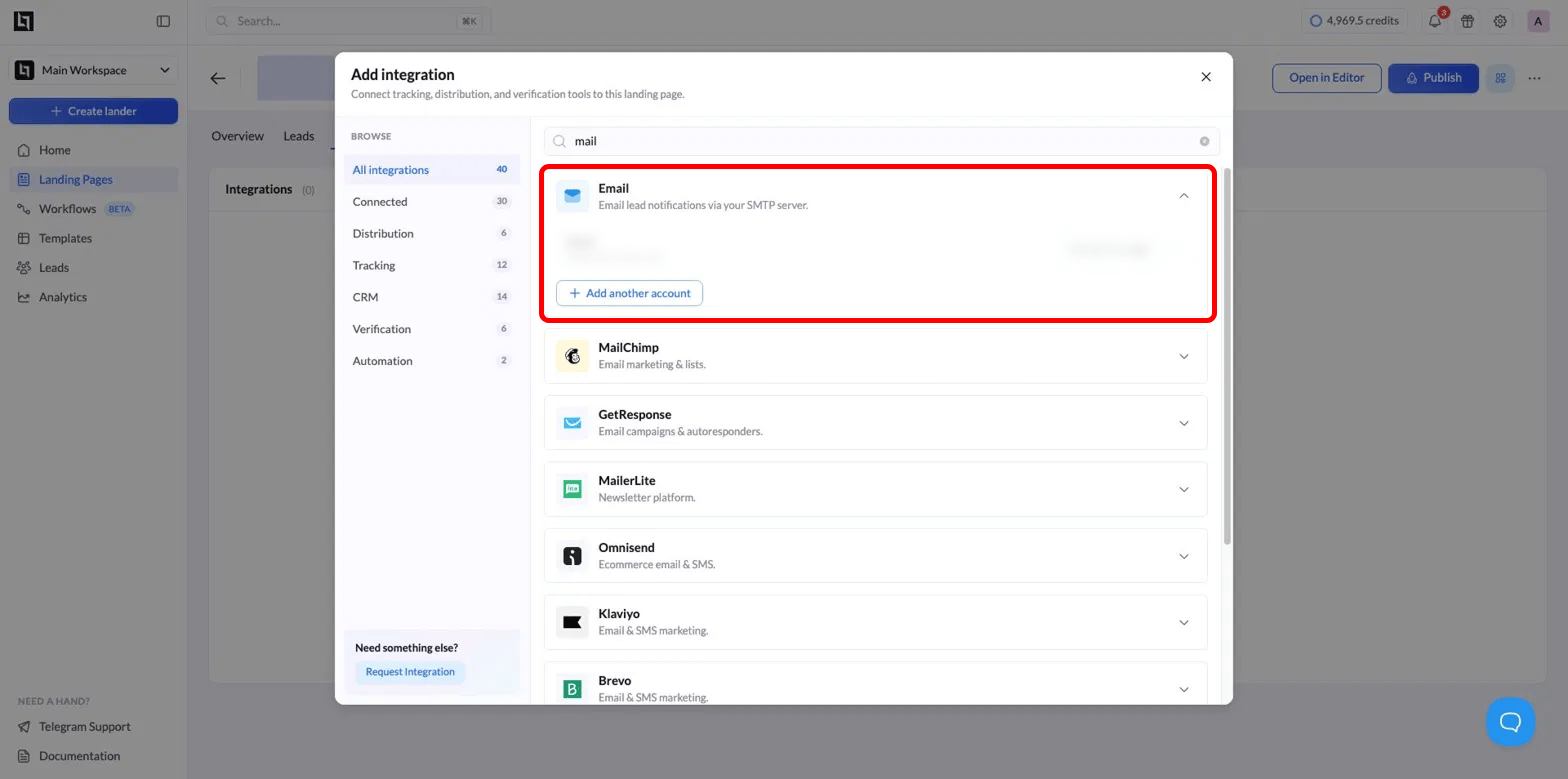1568x779 pixels.
Task: Open the Main Workspace dropdown
Action: click(x=93, y=70)
